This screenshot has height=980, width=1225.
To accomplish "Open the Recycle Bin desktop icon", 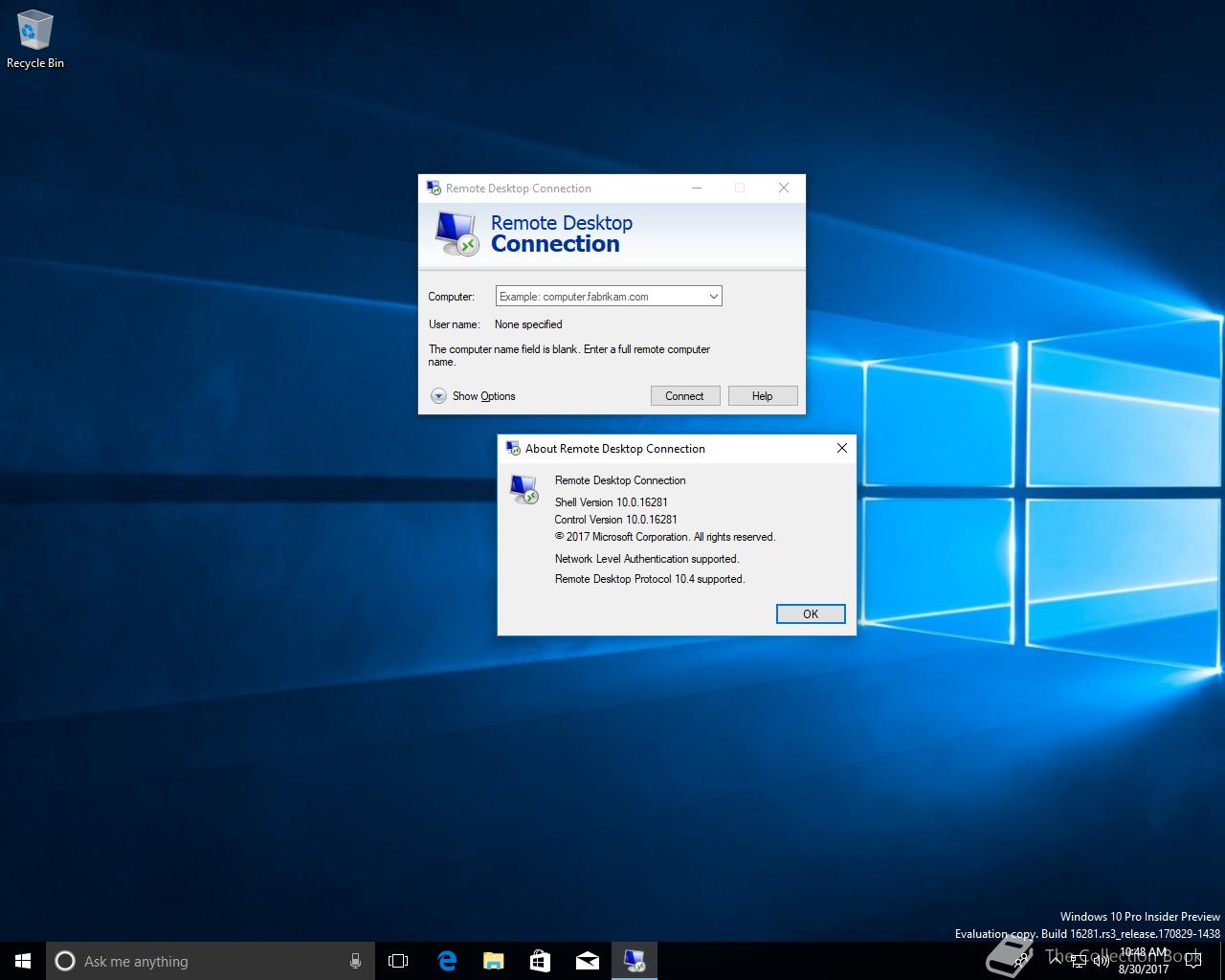I will pyautogui.click(x=34, y=40).
